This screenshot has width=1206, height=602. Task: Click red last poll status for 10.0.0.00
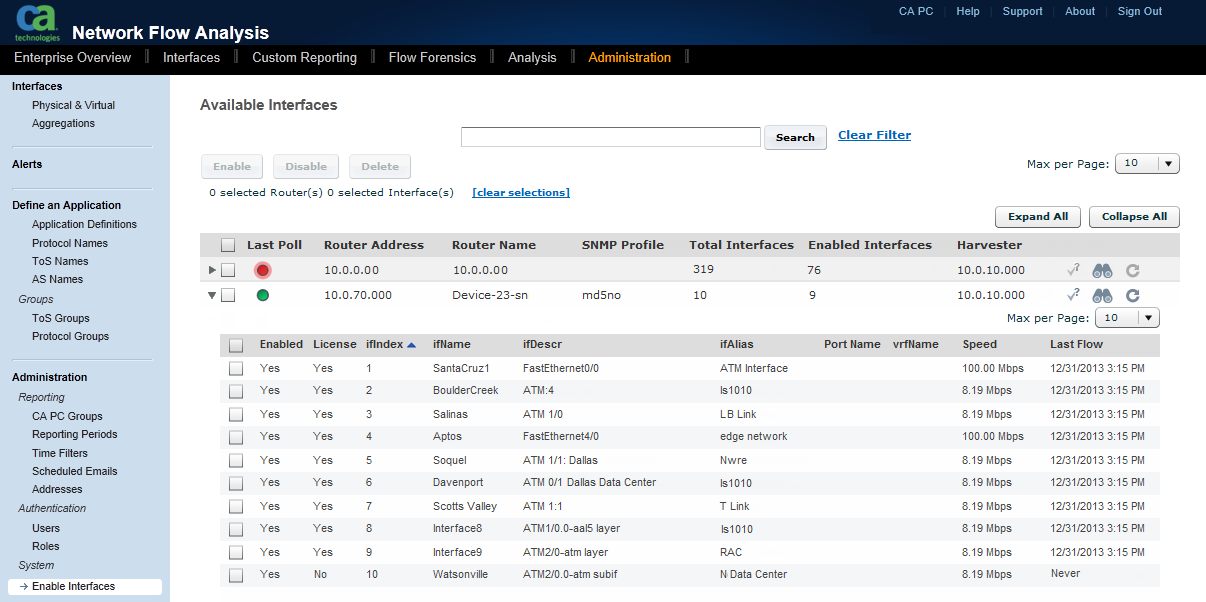coord(263,270)
